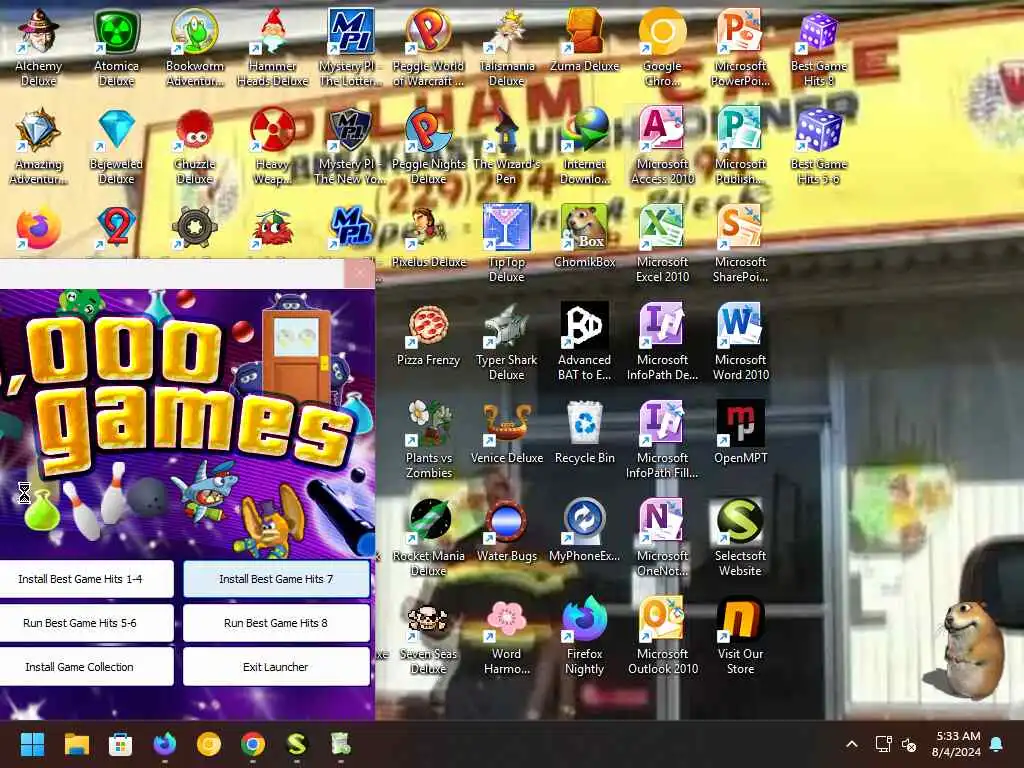Open the Bookworm Adventures shortcut

pyautogui.click(x=195, y=47)
